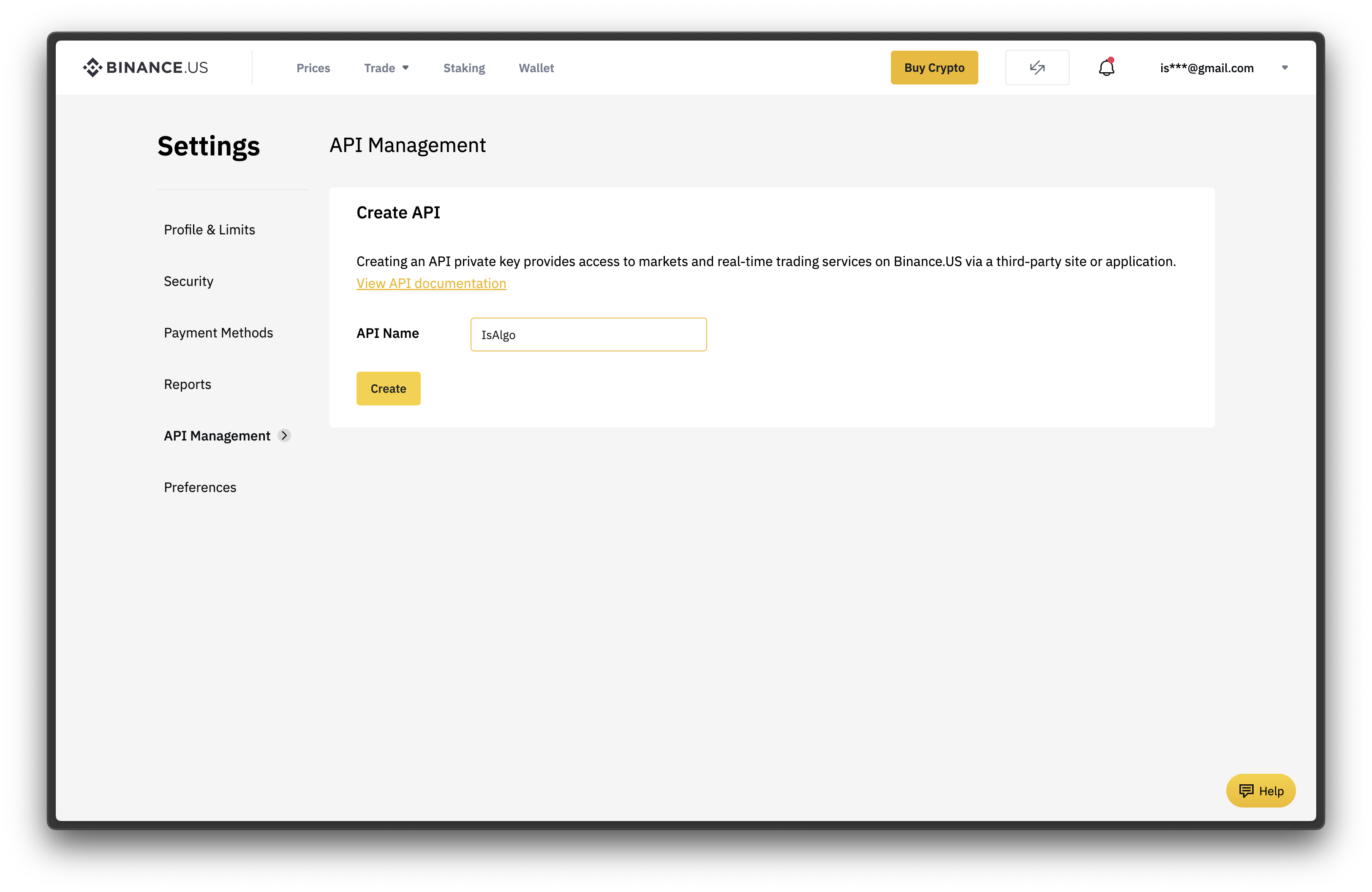Click the chevron beside API Management
The image size is (1372, 892).
(284, 435)
